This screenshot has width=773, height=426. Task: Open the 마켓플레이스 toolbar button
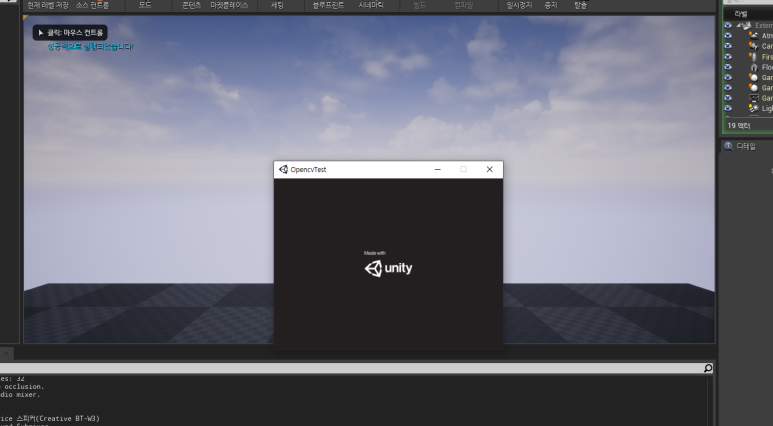point(229,5)
